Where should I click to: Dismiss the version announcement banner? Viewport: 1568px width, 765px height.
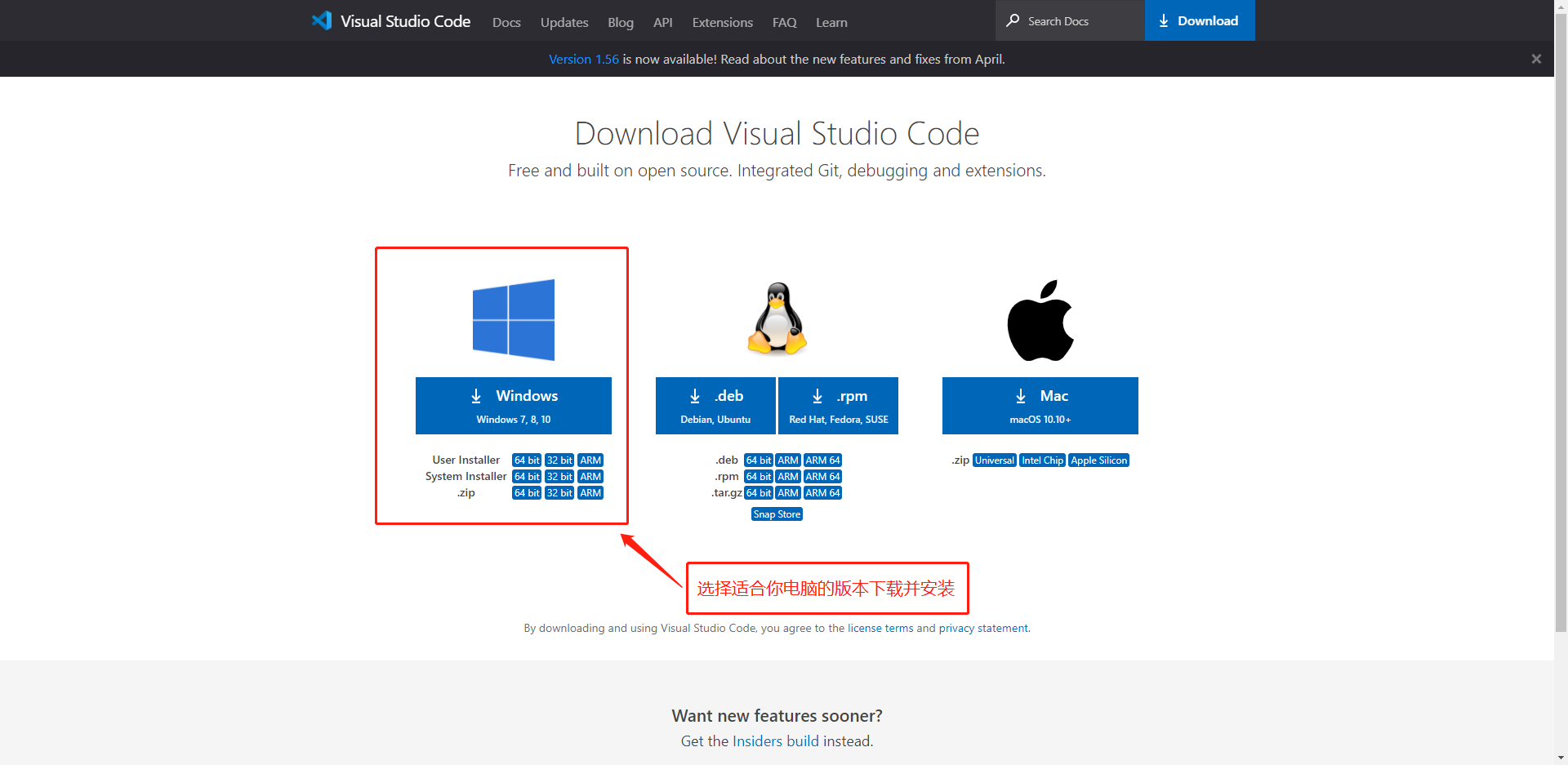tap(1536, 58)
